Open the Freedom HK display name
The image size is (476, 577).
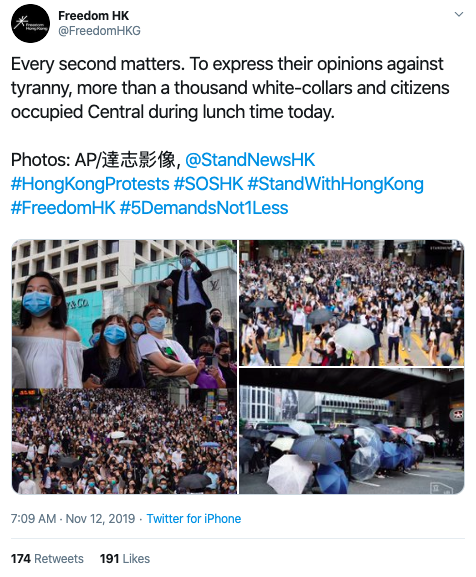coord(93,16)
